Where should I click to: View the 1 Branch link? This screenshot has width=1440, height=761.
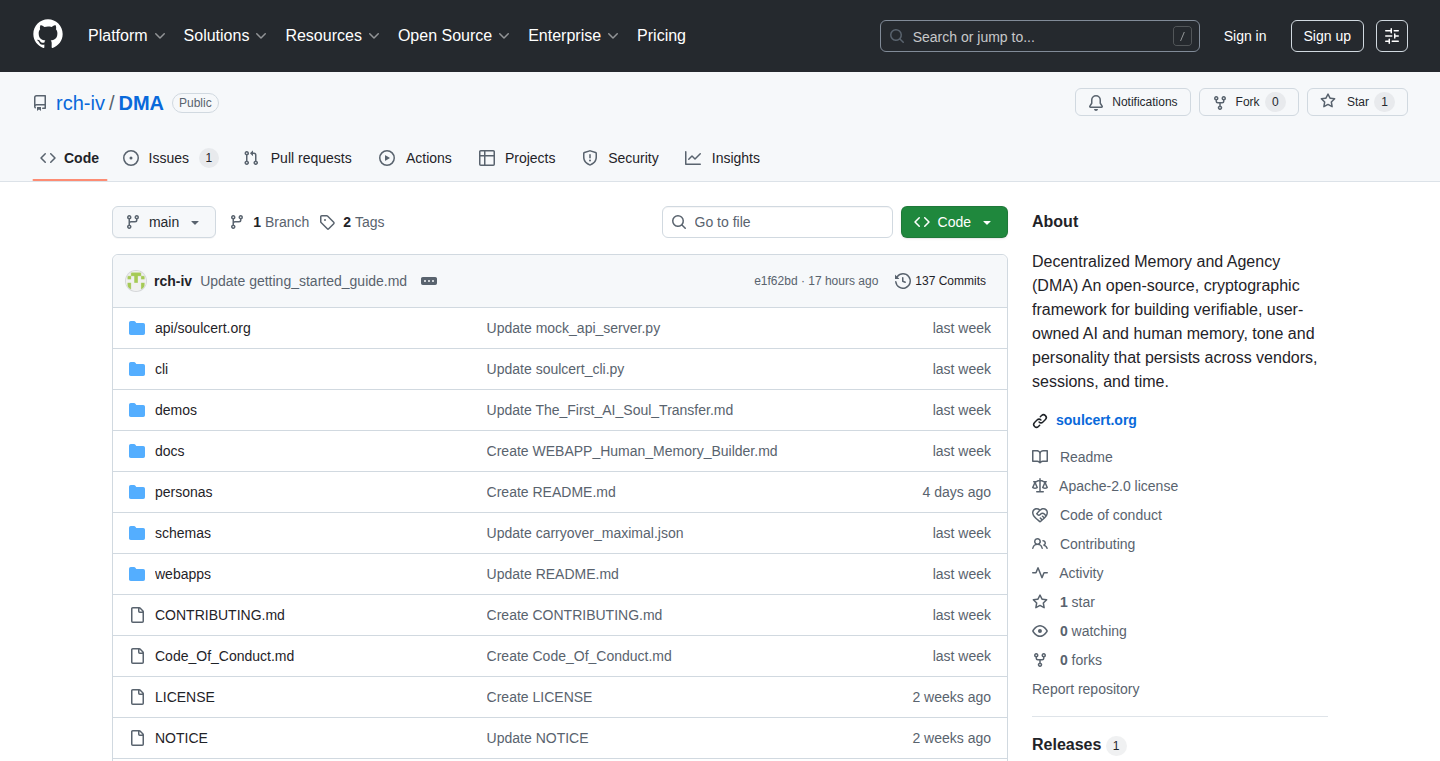coord(269,222)
